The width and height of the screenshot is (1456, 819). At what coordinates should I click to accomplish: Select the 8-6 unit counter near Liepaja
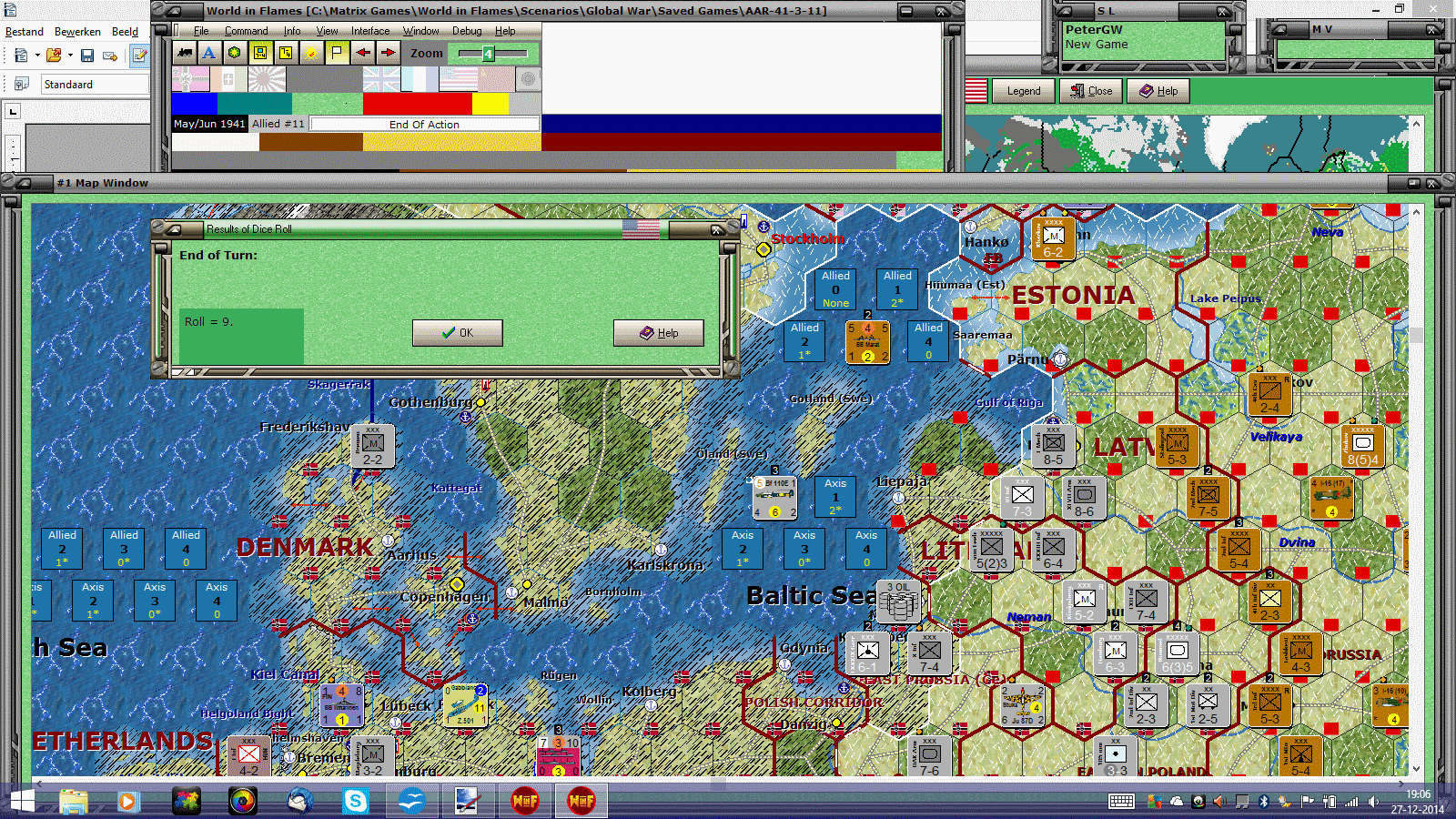pyautogui.click(x=1084, y=497)
